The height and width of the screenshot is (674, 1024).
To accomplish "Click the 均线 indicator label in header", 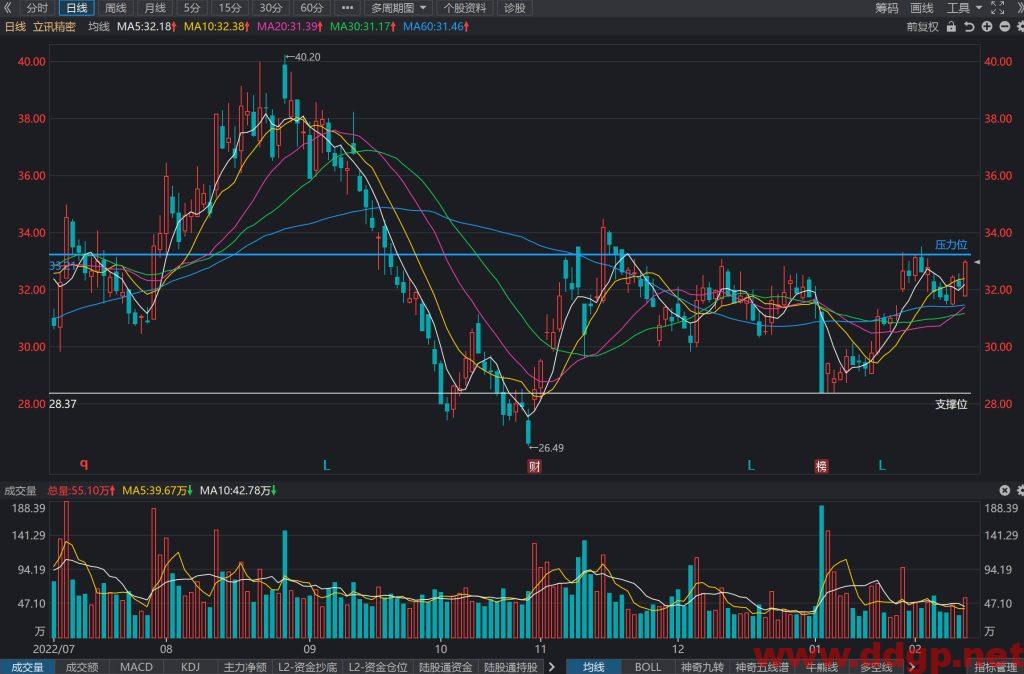I will [x=99, y=27].
